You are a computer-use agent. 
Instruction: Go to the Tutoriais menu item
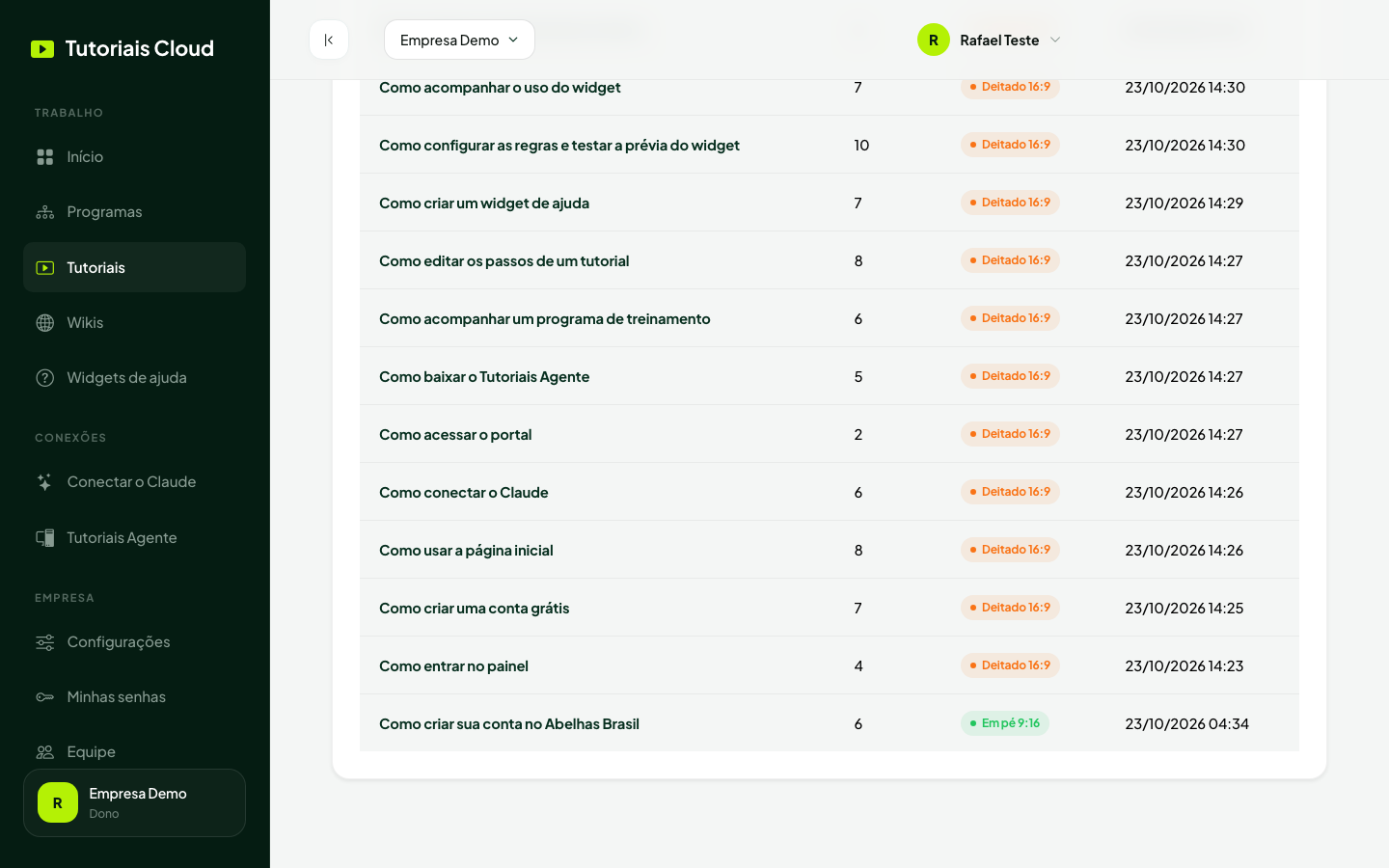(x=134, y=267)
